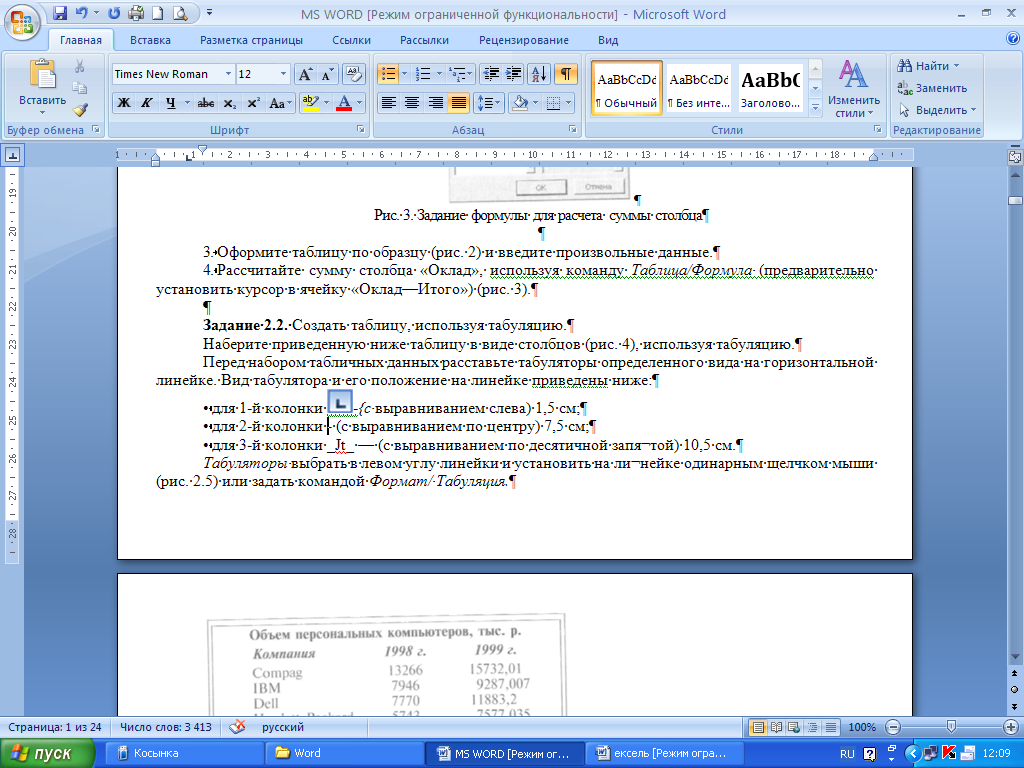Expand numbered list dropdown arrow
The image size is (1024, 768).
coord(439,74)
